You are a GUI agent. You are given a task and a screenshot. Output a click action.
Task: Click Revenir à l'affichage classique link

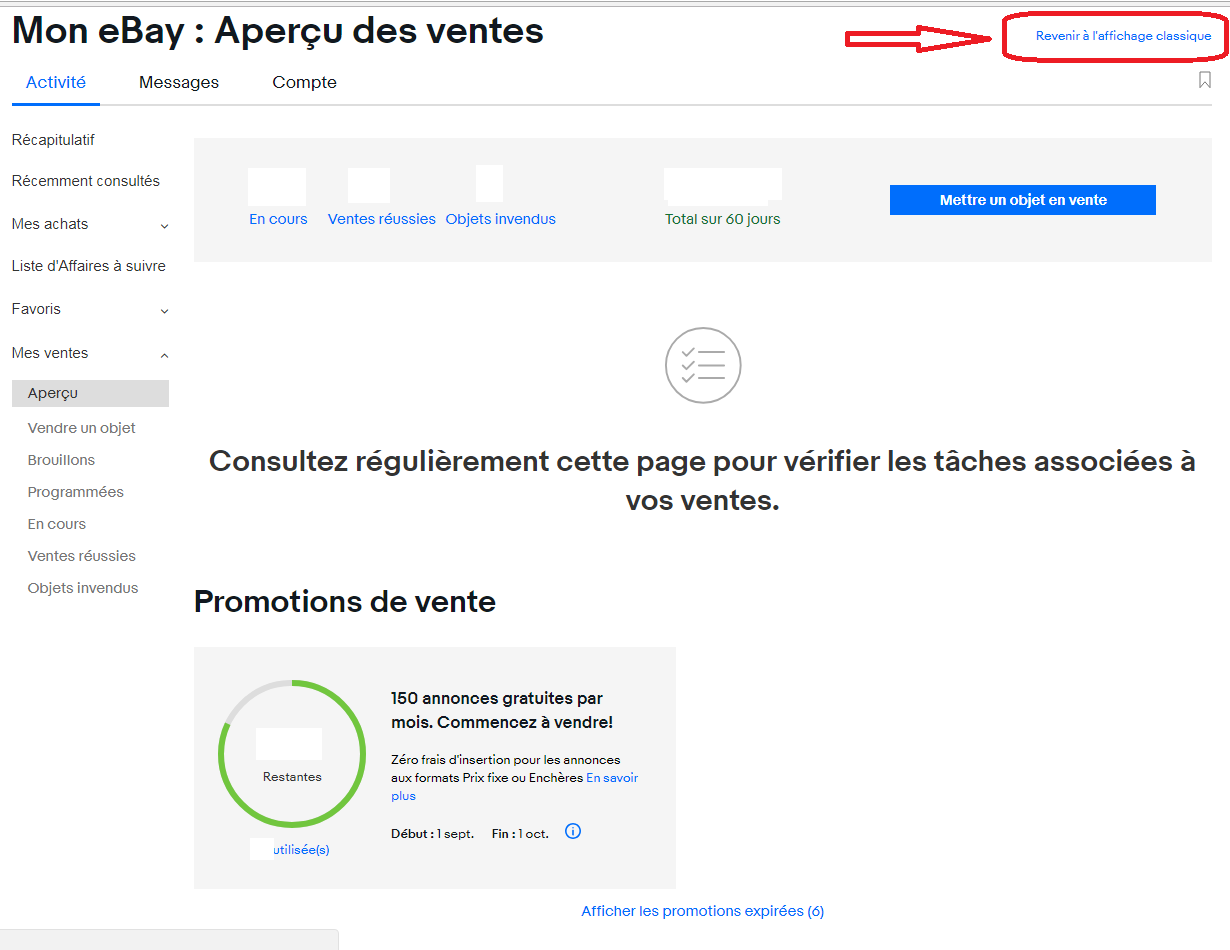(1123, 36)
